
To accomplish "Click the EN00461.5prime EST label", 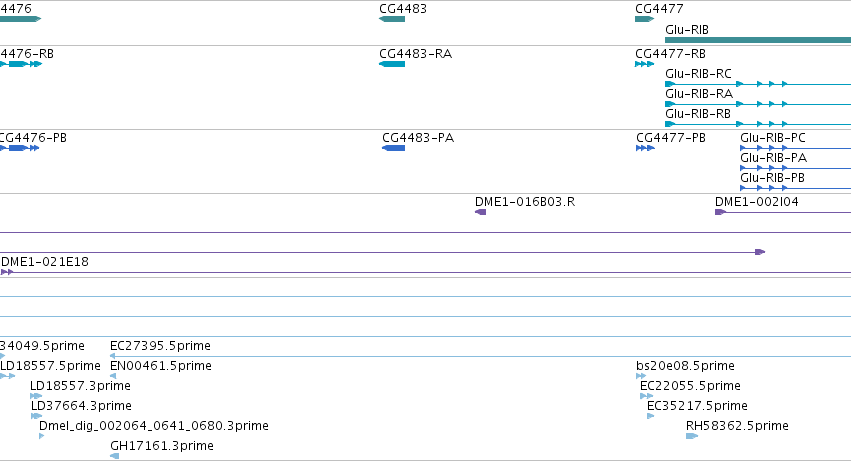I will click(x=161, y=366).
